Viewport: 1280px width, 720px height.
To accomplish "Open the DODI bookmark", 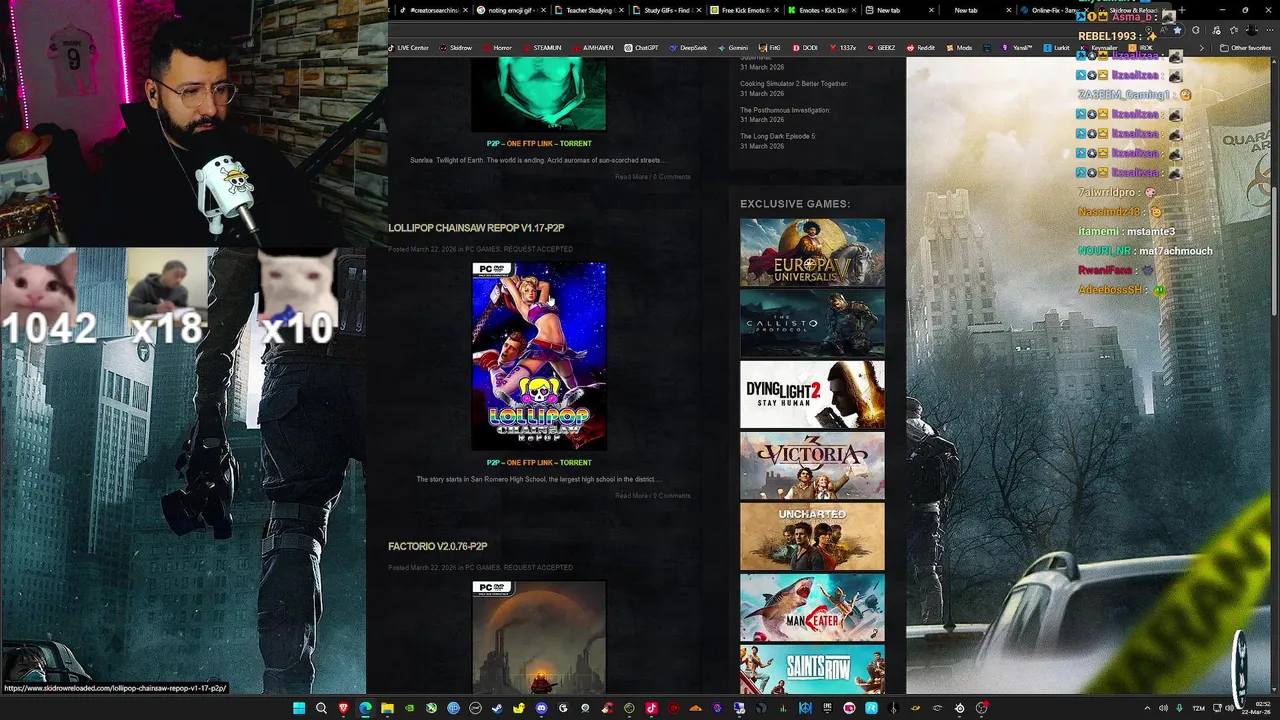I will tap(805, 48).
